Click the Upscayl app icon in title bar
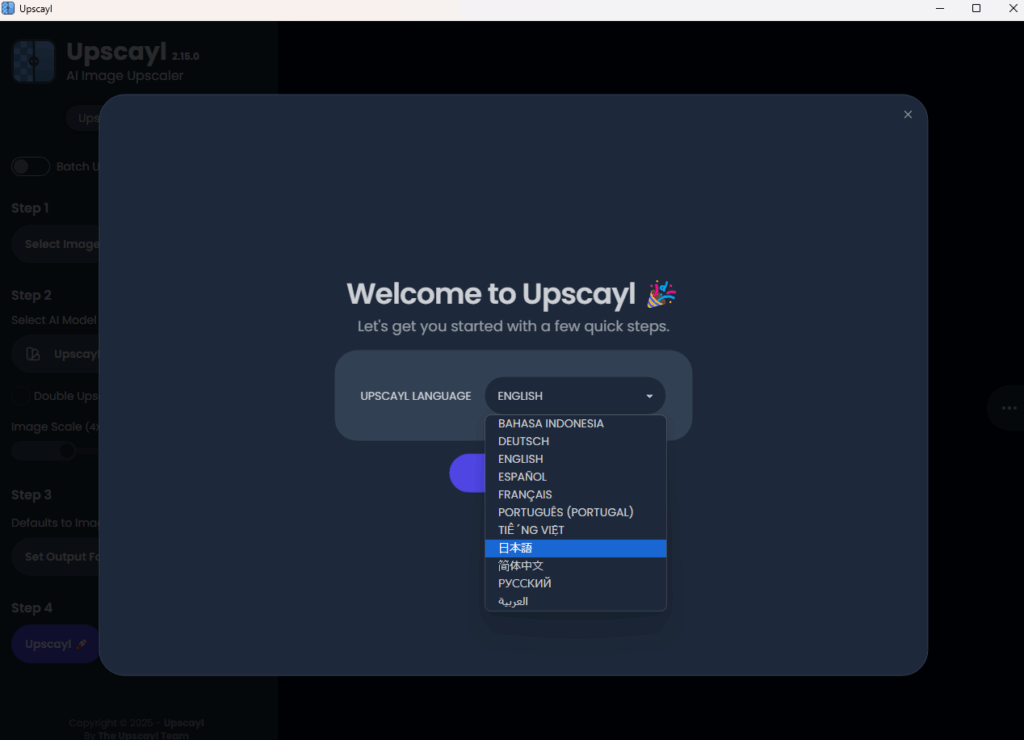Screen dimensions: 1024x740 pyautogui.click(x=9, y=8)
